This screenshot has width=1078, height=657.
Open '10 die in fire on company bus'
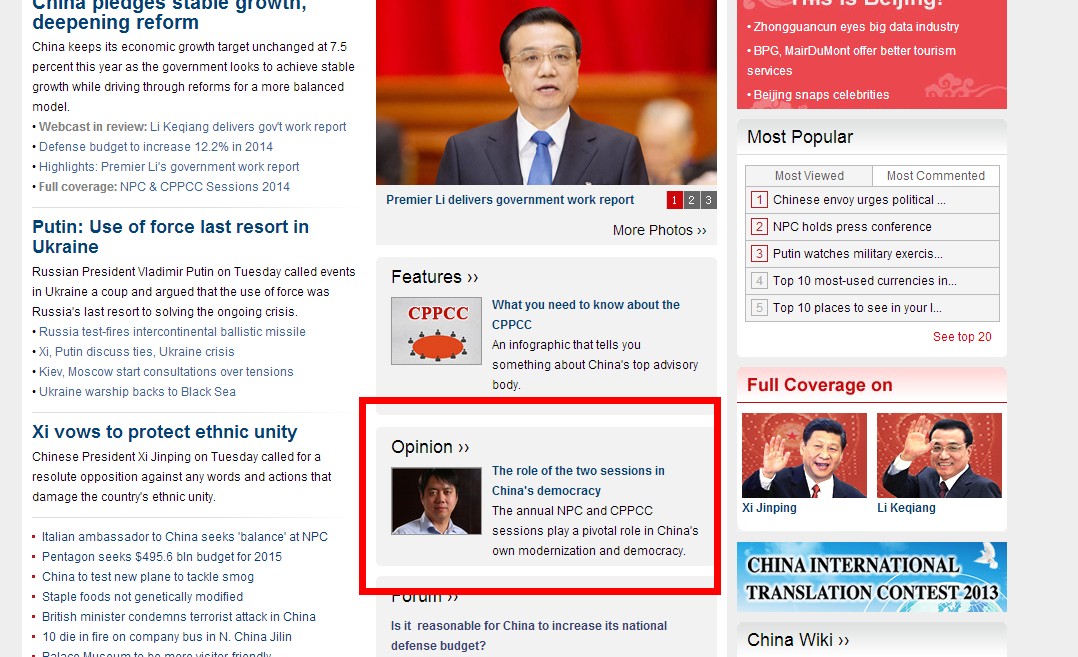(x=167, y=636)
